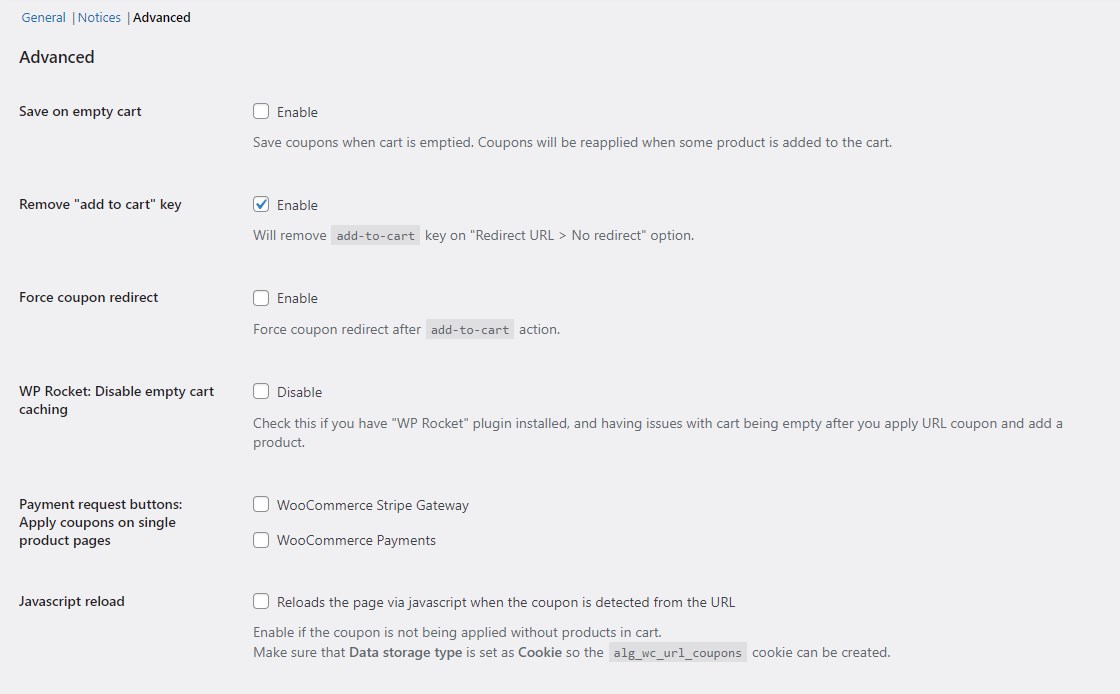Enable the Force coupon redirect checkbox
This screenshot has width=1120, height=694.
tap(261, 297)
